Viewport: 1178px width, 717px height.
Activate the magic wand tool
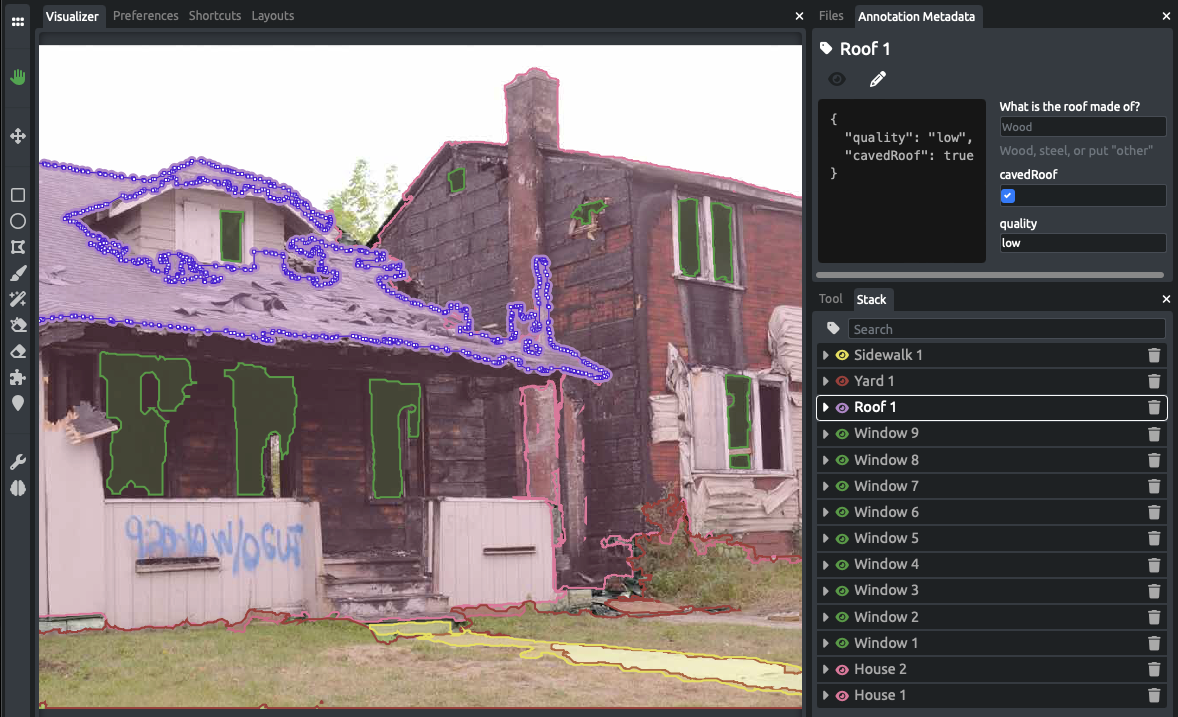[x=16, y=298]
